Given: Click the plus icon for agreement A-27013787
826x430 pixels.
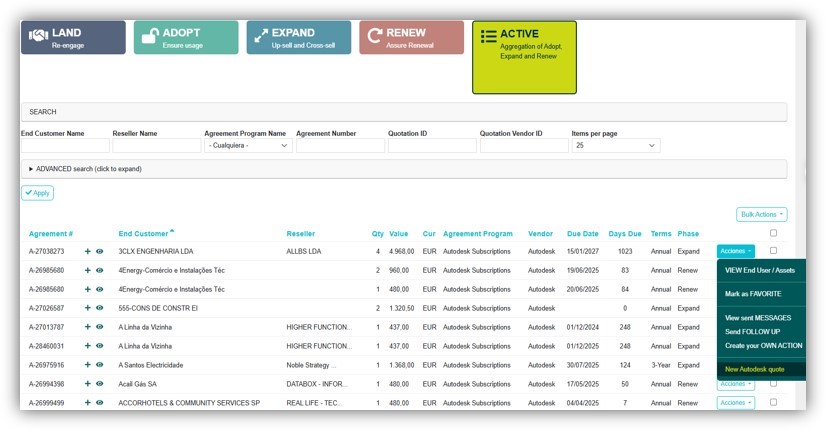Looking at the screenshot, I should (x=88, y=327).
